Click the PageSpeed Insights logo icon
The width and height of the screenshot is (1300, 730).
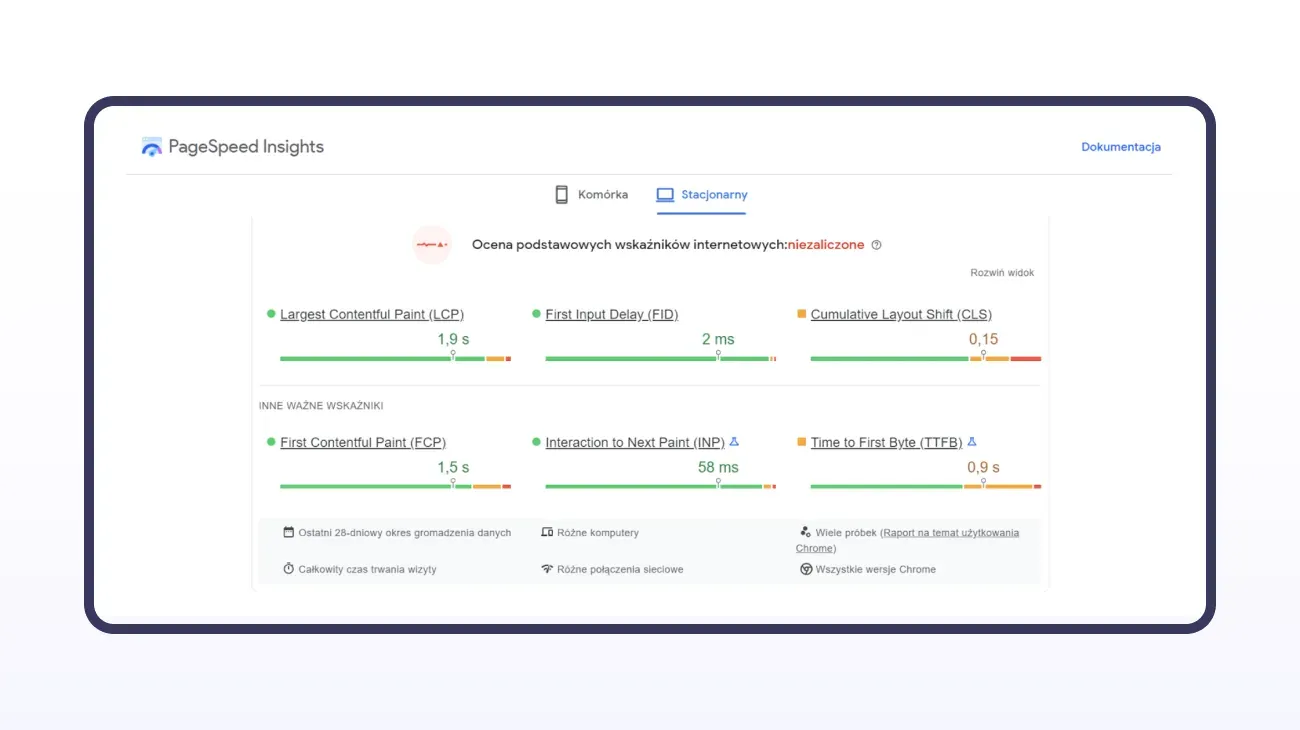(x=152, y=147)
